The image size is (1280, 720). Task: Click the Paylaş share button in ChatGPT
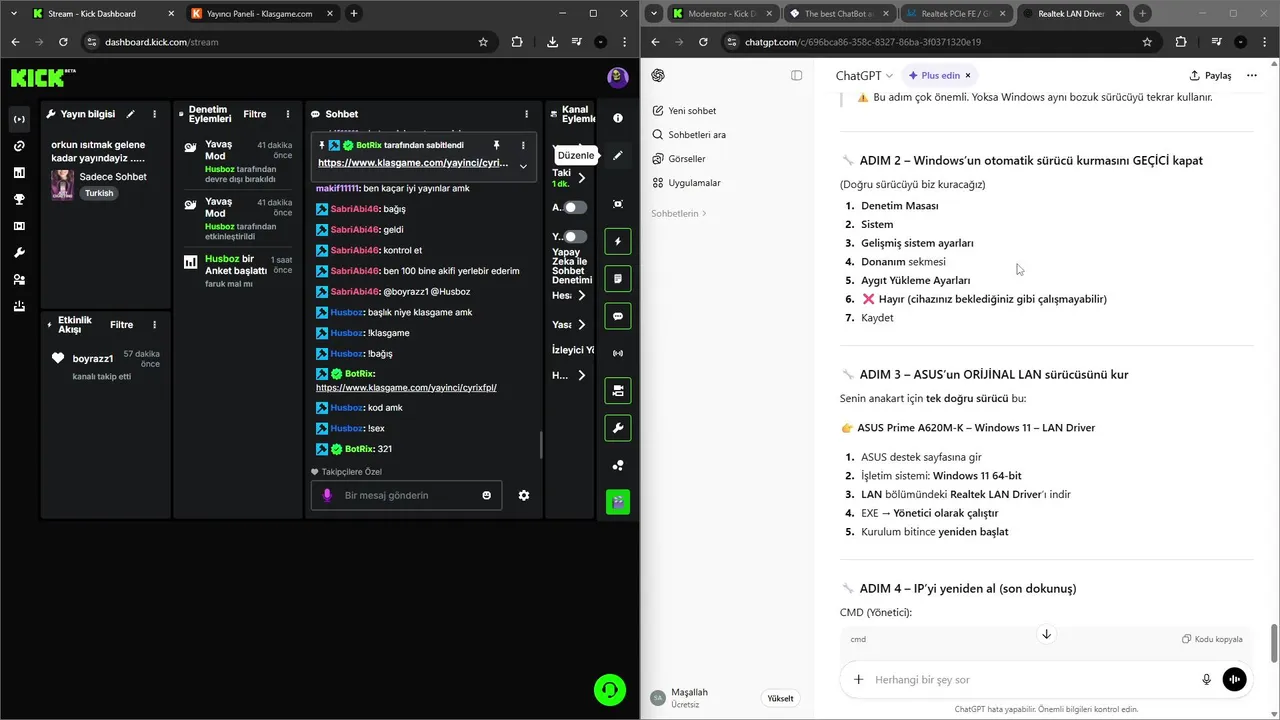coord(1210,75)
